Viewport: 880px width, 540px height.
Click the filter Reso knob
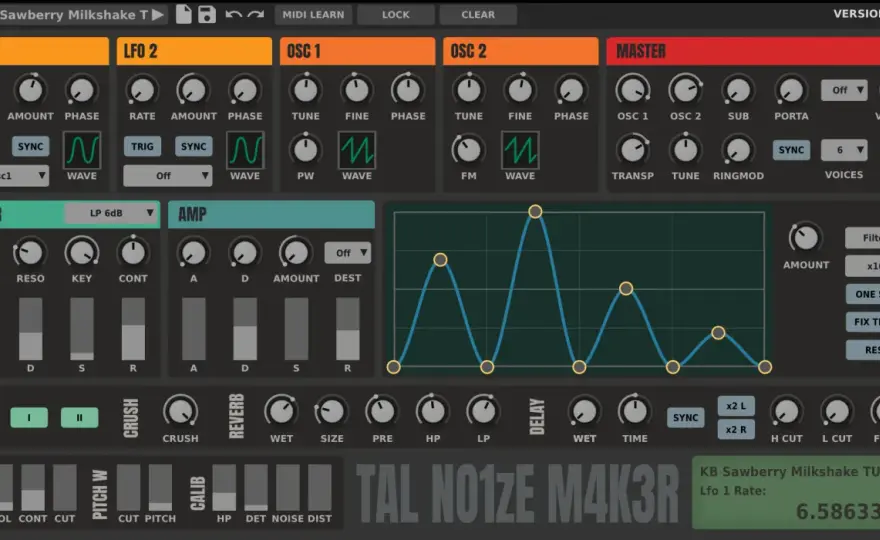(x=30, y=253)
